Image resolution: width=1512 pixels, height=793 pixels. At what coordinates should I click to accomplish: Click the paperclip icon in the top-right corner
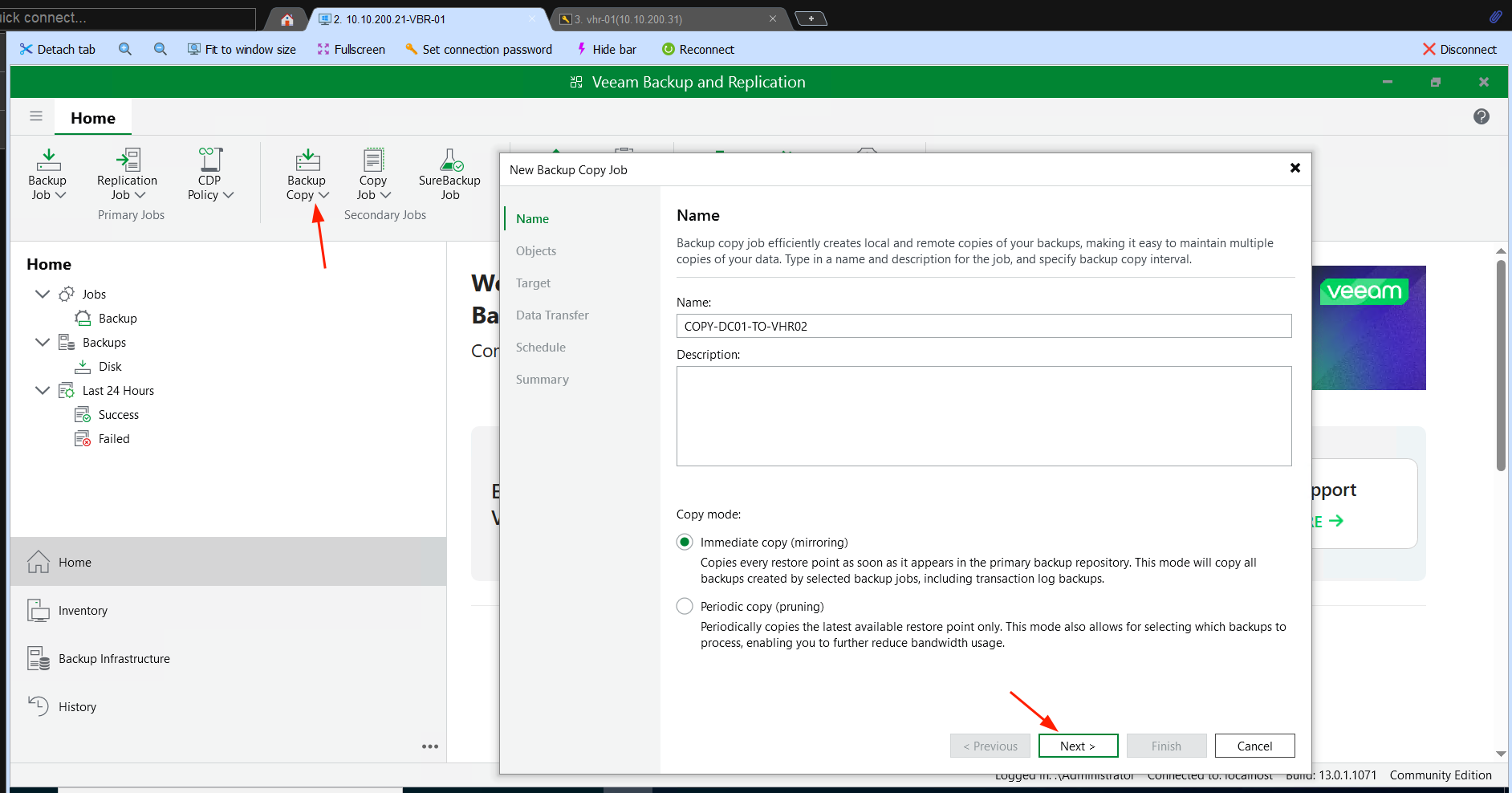[x=1495, y=17]
